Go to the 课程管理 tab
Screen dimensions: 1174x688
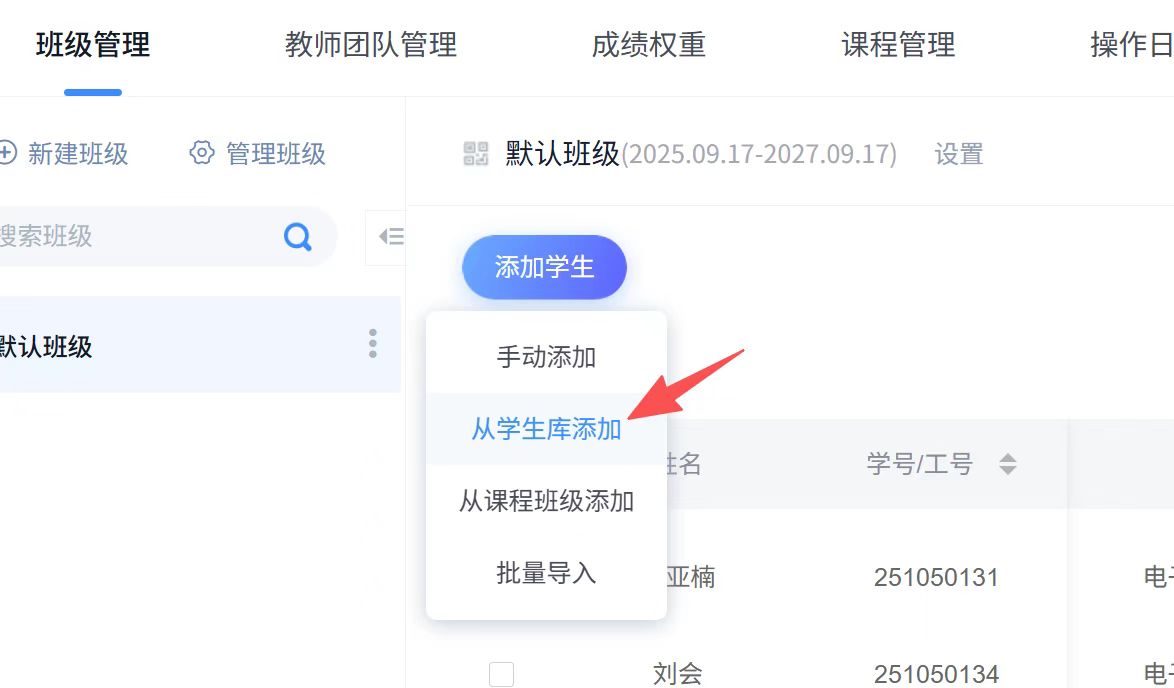[898, 45]
